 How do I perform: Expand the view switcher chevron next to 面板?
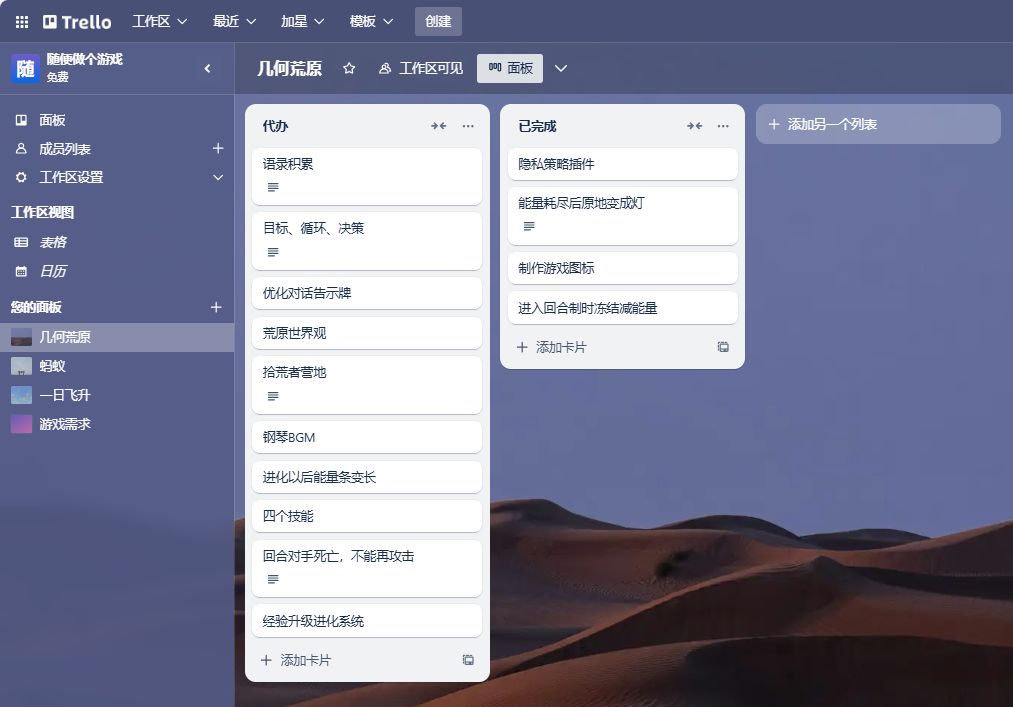tap(561, 69)
